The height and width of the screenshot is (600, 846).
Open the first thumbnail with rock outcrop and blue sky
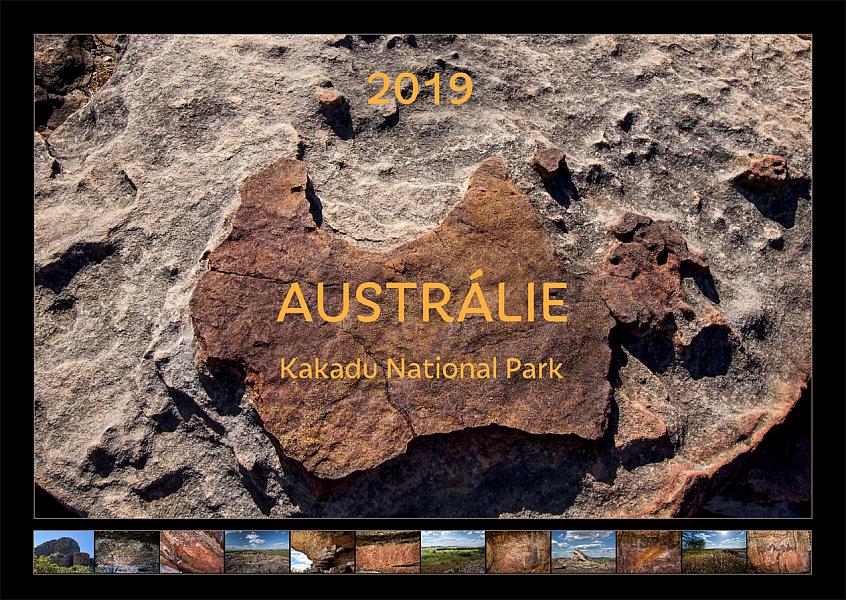(64, 551)
